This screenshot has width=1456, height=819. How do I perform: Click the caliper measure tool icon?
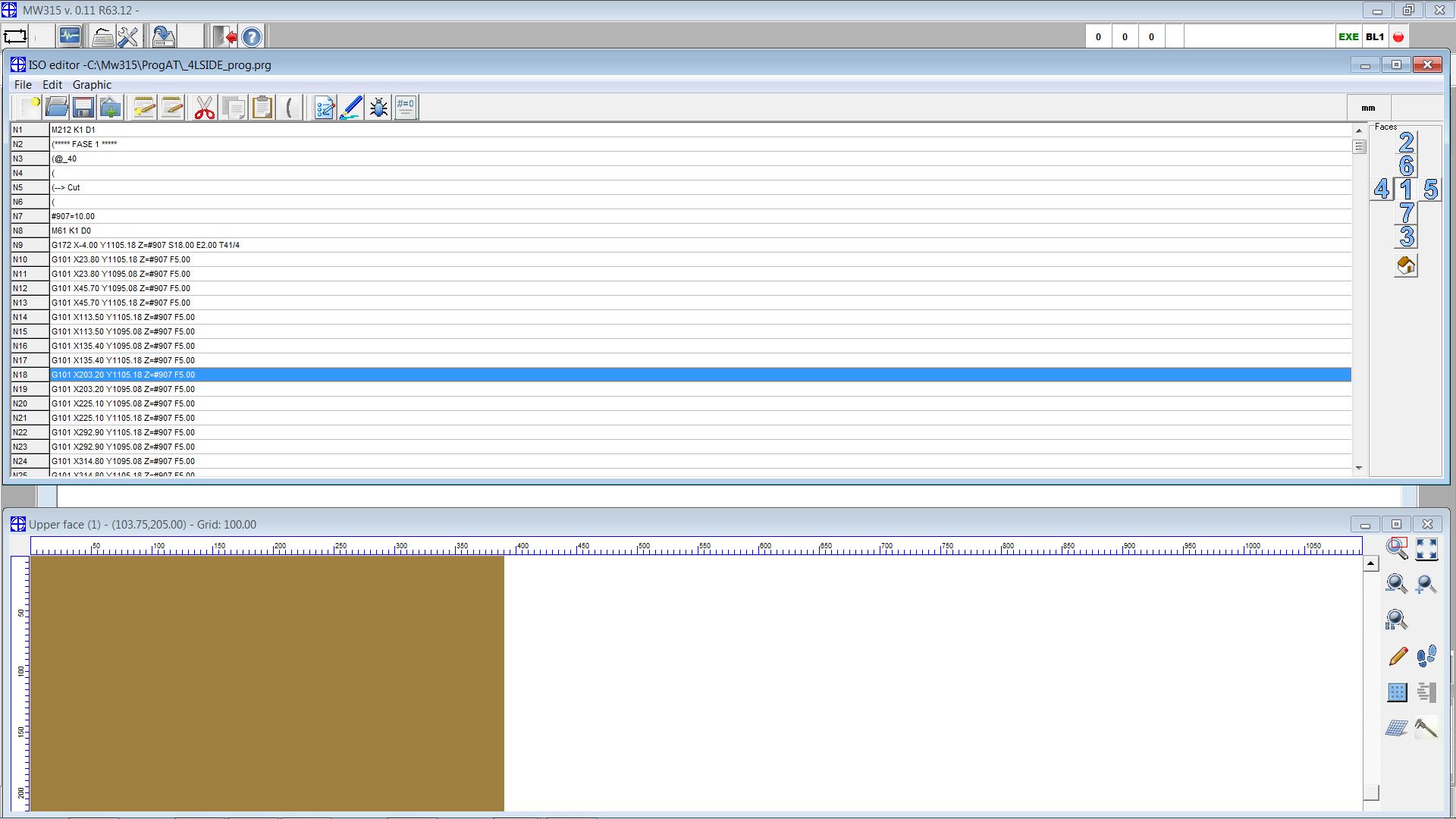[1426, 728]
